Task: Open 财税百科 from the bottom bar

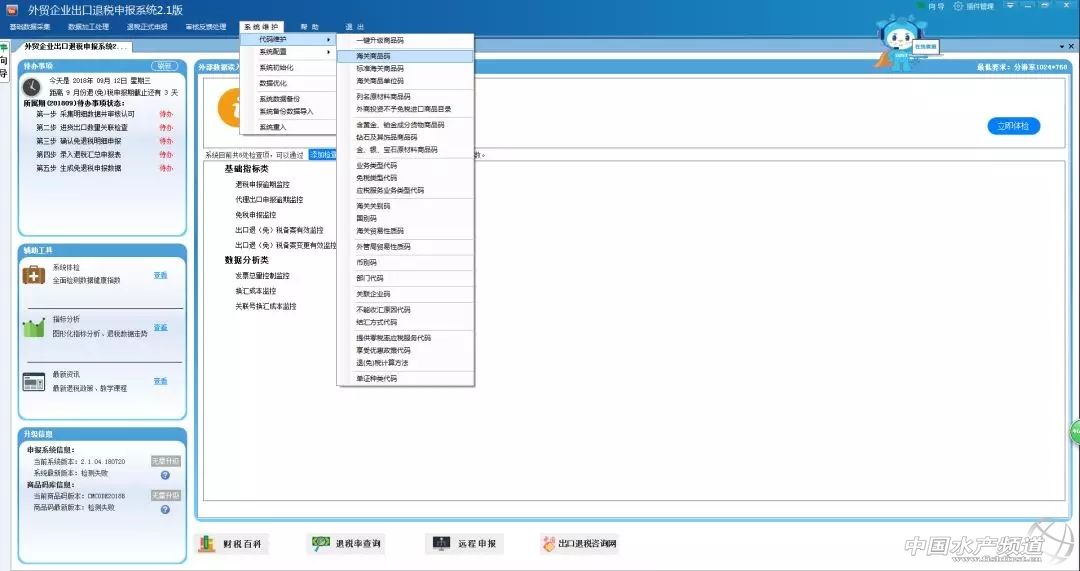Action: click(x=230, y=544)
